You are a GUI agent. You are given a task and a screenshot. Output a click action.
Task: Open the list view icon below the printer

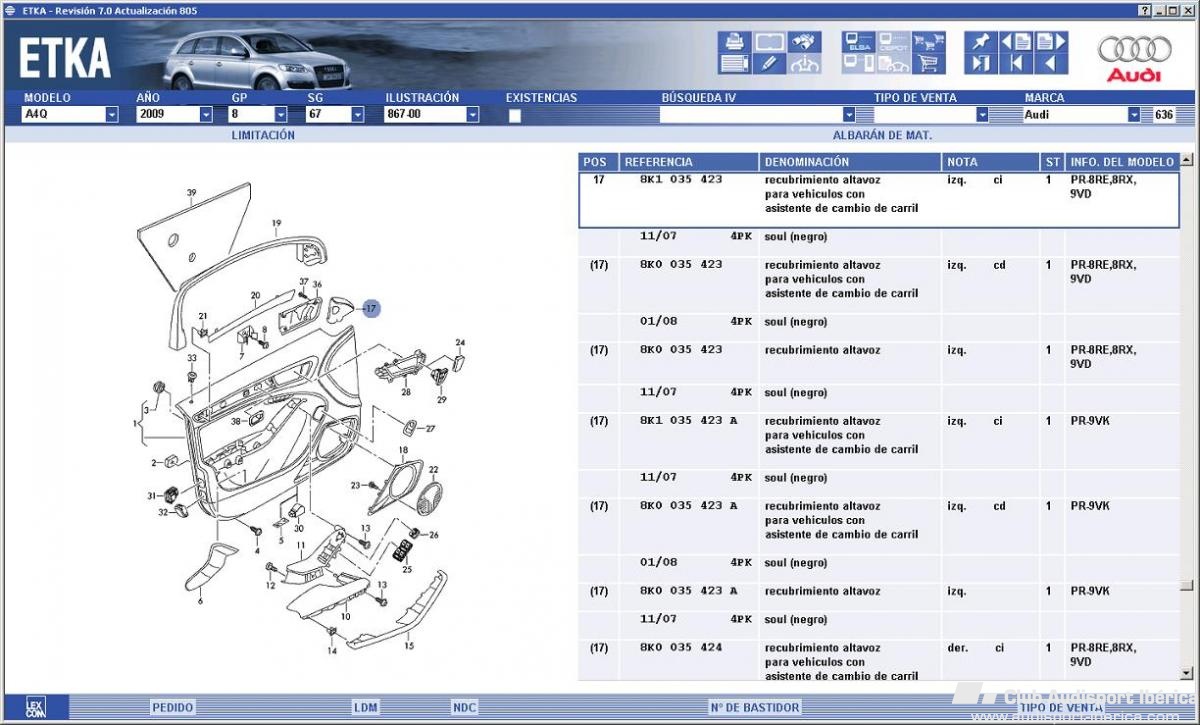click(733, 63)
